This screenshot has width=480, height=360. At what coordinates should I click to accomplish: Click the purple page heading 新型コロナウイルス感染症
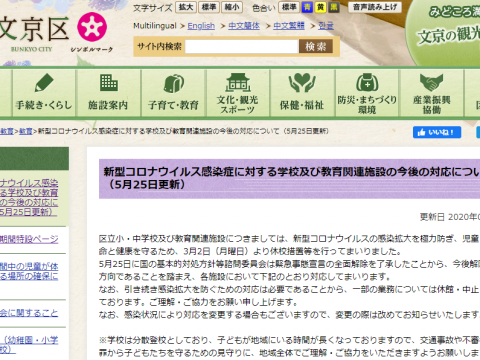point(289,178)
